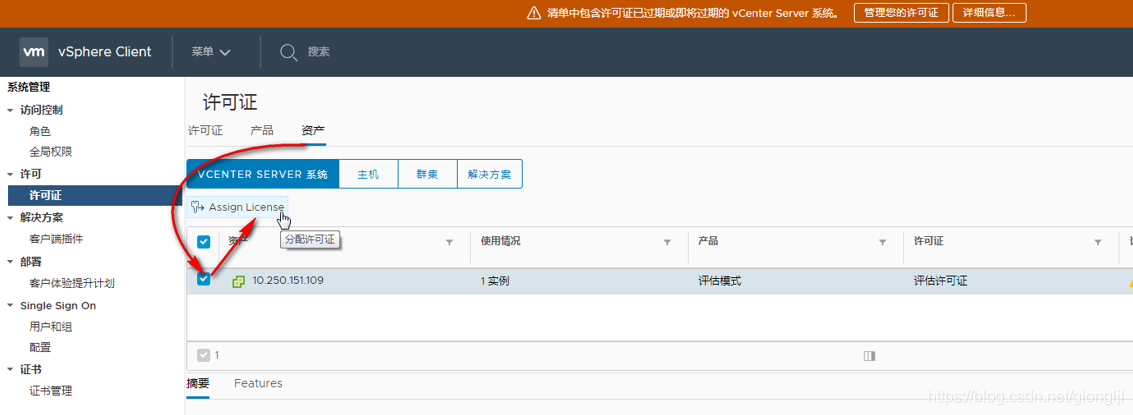
Task: Click the 管理您的许可证 button
Action: (901, 13)
